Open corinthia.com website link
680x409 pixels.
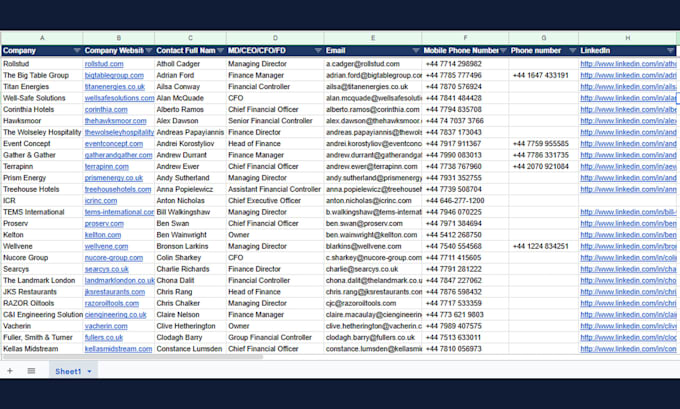[x=106, y=109]
